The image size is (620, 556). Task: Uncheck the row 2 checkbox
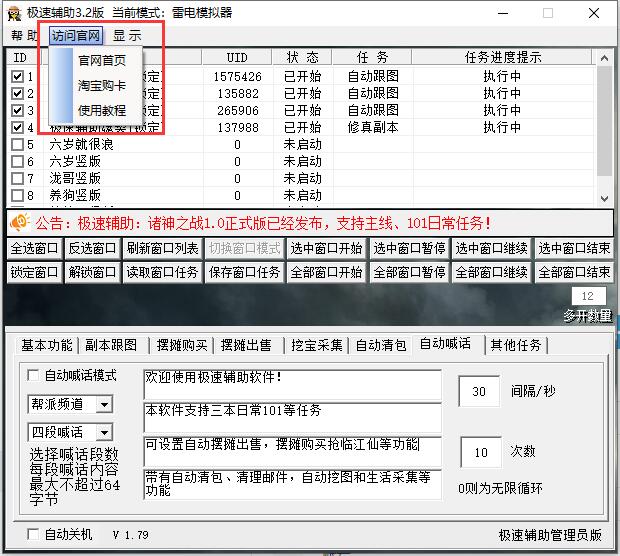[17, 93]
